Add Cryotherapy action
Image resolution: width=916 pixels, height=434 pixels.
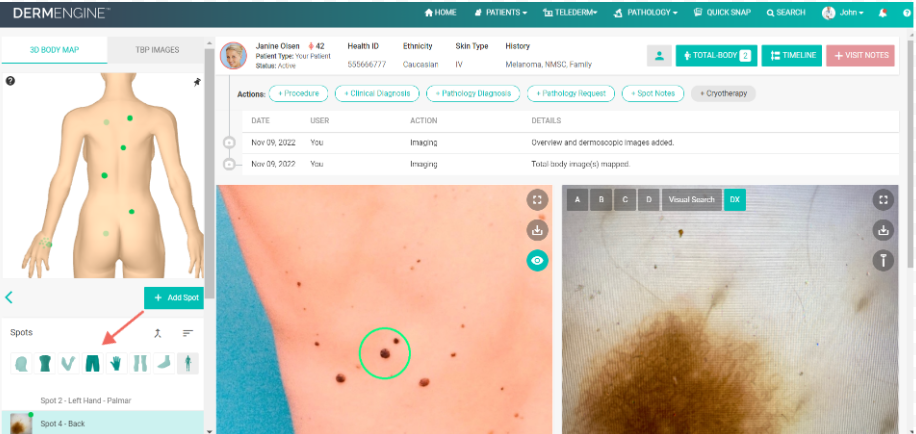click(x=723, y=93)
